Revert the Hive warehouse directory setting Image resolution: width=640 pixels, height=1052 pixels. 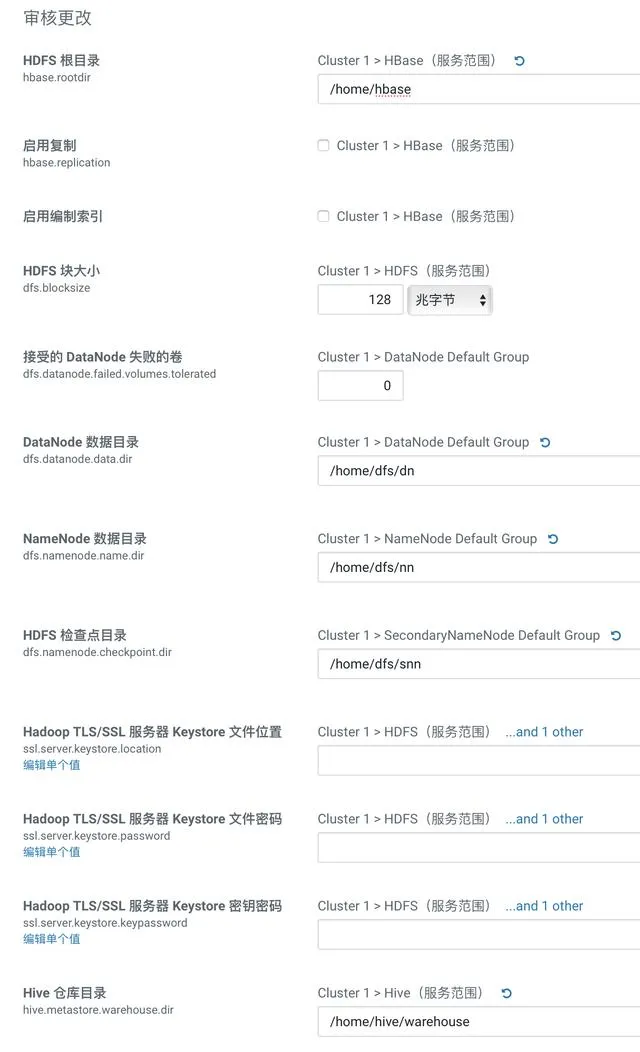(x=507, y=994)
